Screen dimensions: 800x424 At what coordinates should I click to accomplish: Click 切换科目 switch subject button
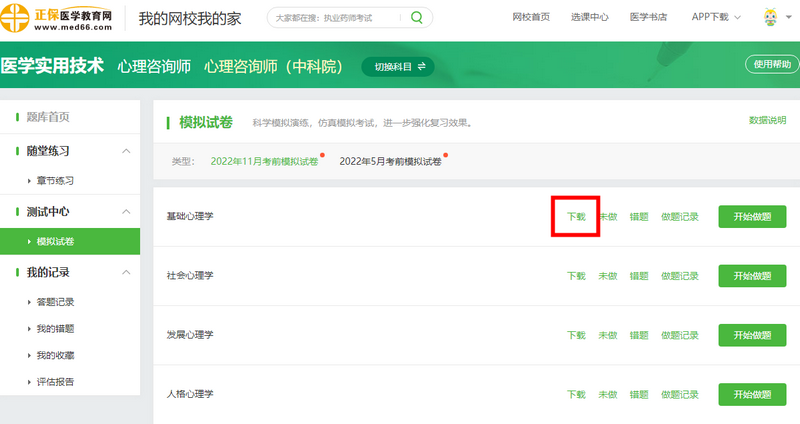click(398, 66)
